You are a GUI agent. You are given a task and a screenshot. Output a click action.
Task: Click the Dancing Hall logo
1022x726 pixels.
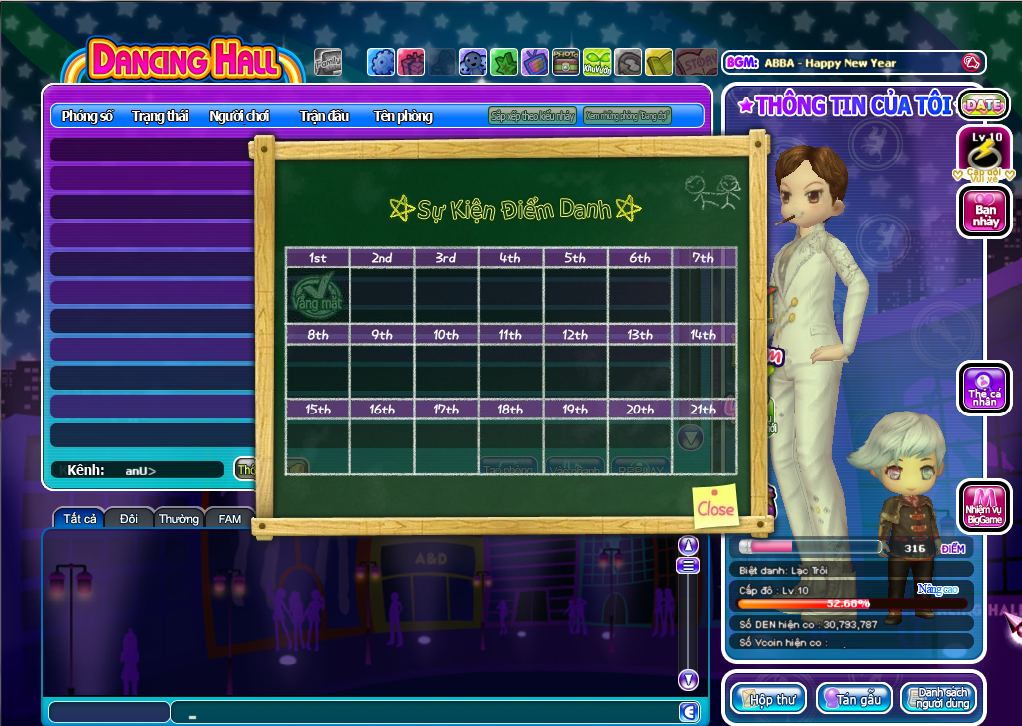184,60
